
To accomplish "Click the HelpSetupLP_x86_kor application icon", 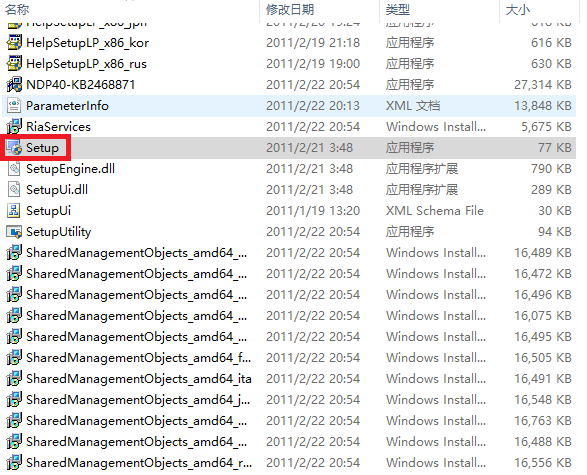I will coord(14,43).
